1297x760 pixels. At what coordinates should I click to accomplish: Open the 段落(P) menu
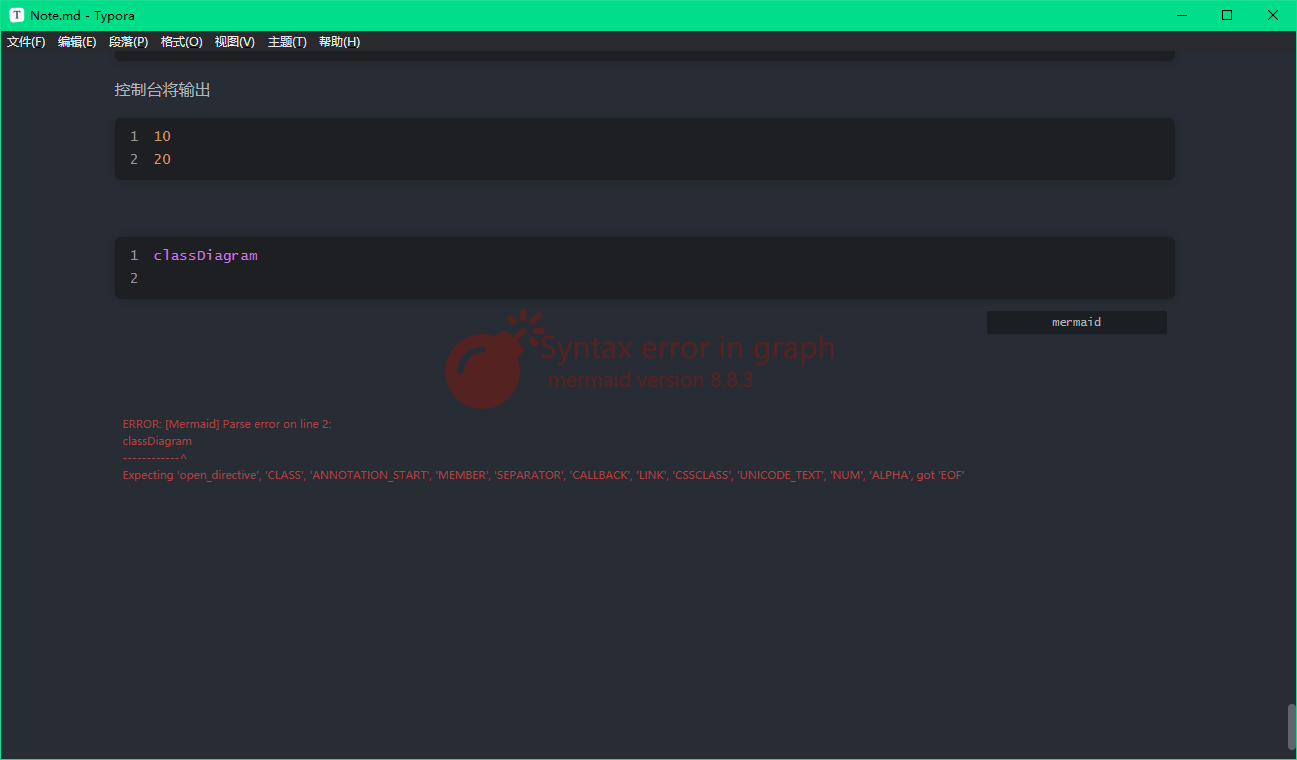[x=129, y=42]
